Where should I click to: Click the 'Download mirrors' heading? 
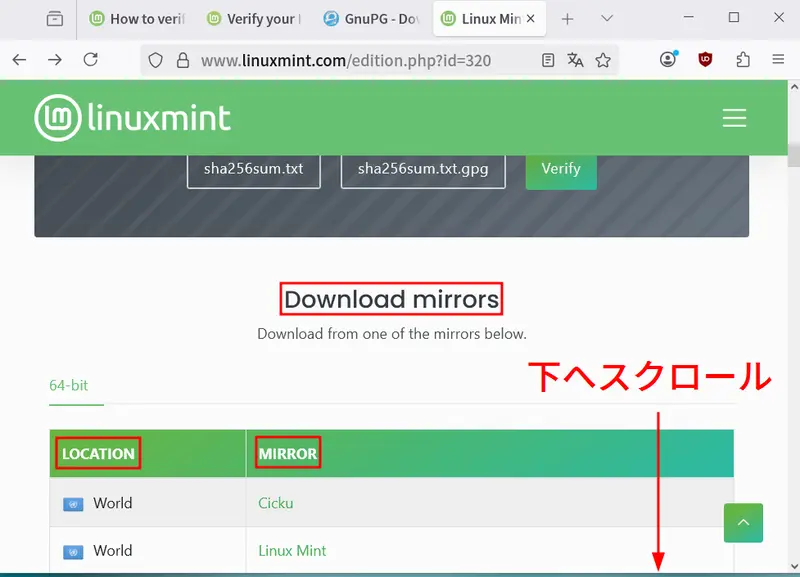[391, 299]
